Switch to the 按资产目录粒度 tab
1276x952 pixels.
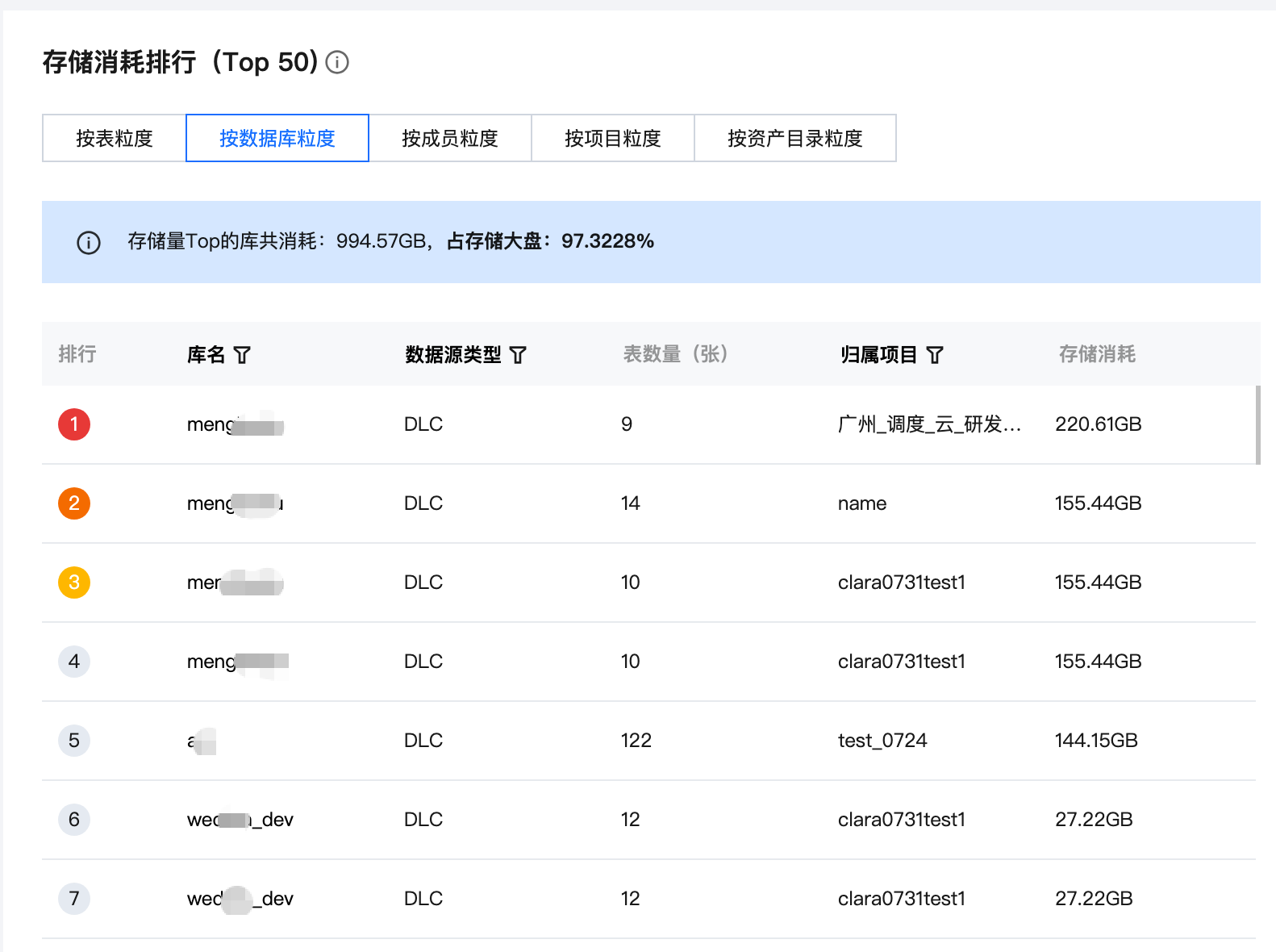point(795,138)
